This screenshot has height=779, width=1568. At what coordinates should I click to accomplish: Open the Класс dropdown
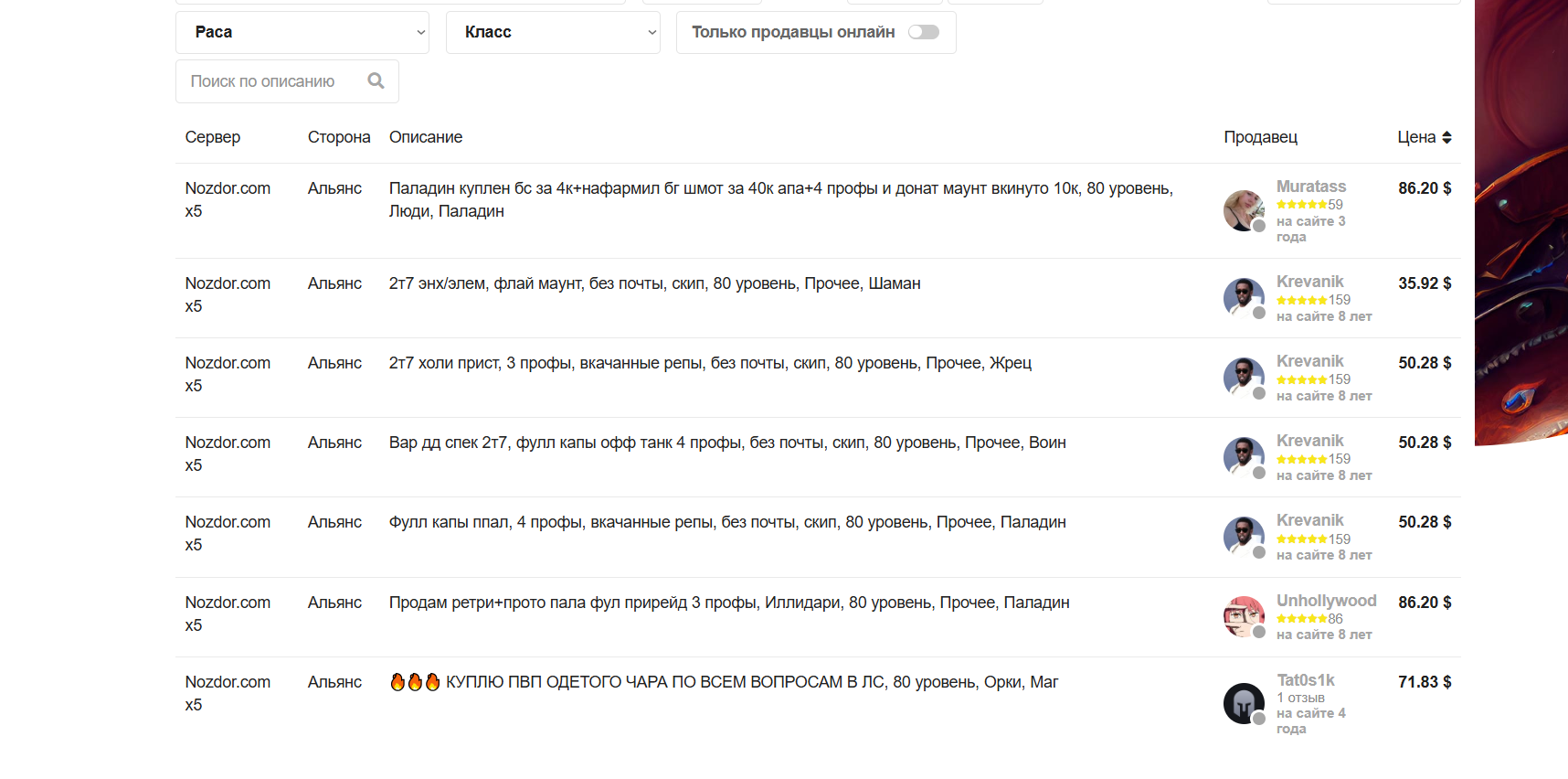click(553, 32)
